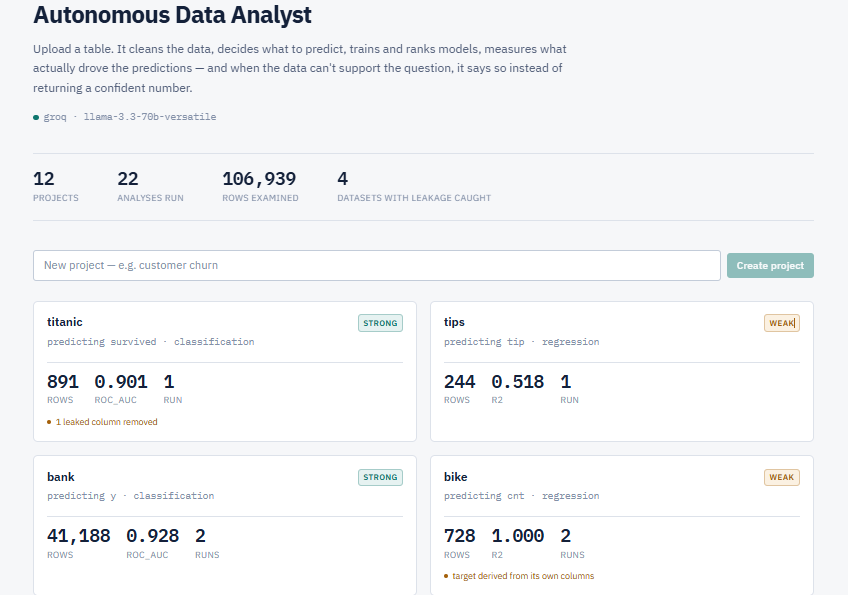Click the 244 ROWS value on tips
Screen dimensions: 848x595
(460, 388)
